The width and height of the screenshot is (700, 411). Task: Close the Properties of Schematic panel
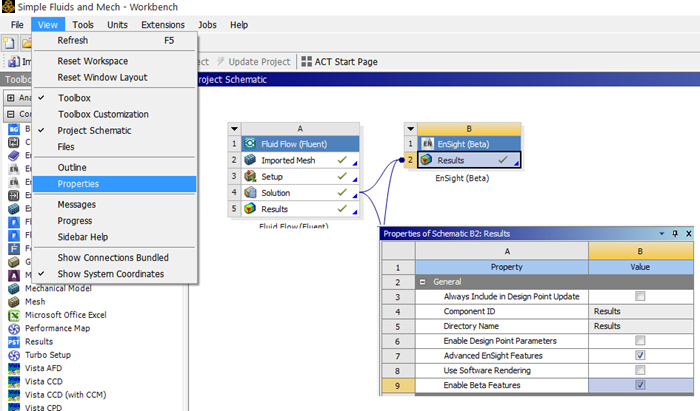(x=688, y=233)
